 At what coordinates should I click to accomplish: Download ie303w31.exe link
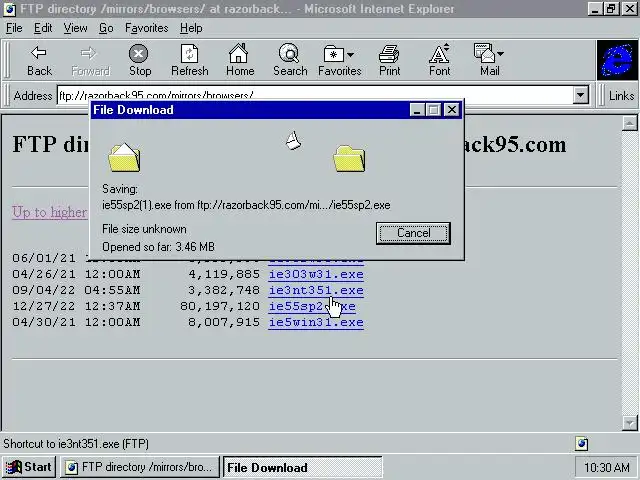(x=316, y=274)
